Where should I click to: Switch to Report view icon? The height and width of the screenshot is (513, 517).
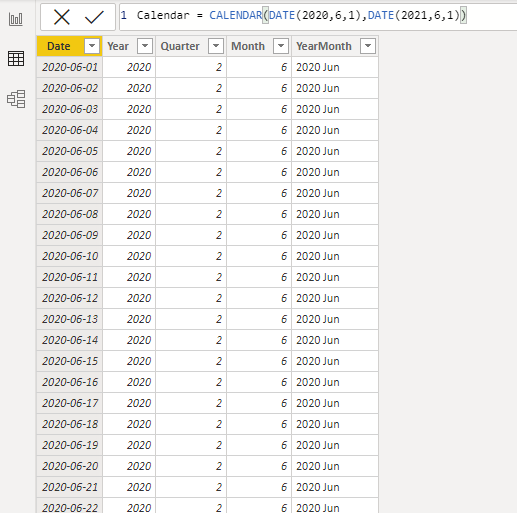point(16,19)
